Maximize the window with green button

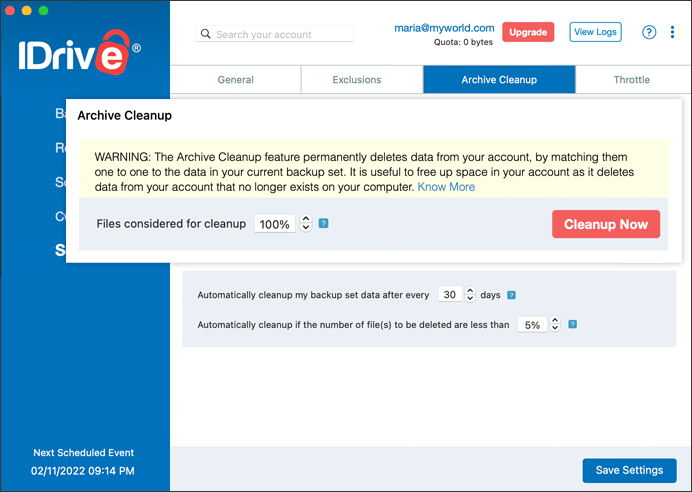[43, 10]
